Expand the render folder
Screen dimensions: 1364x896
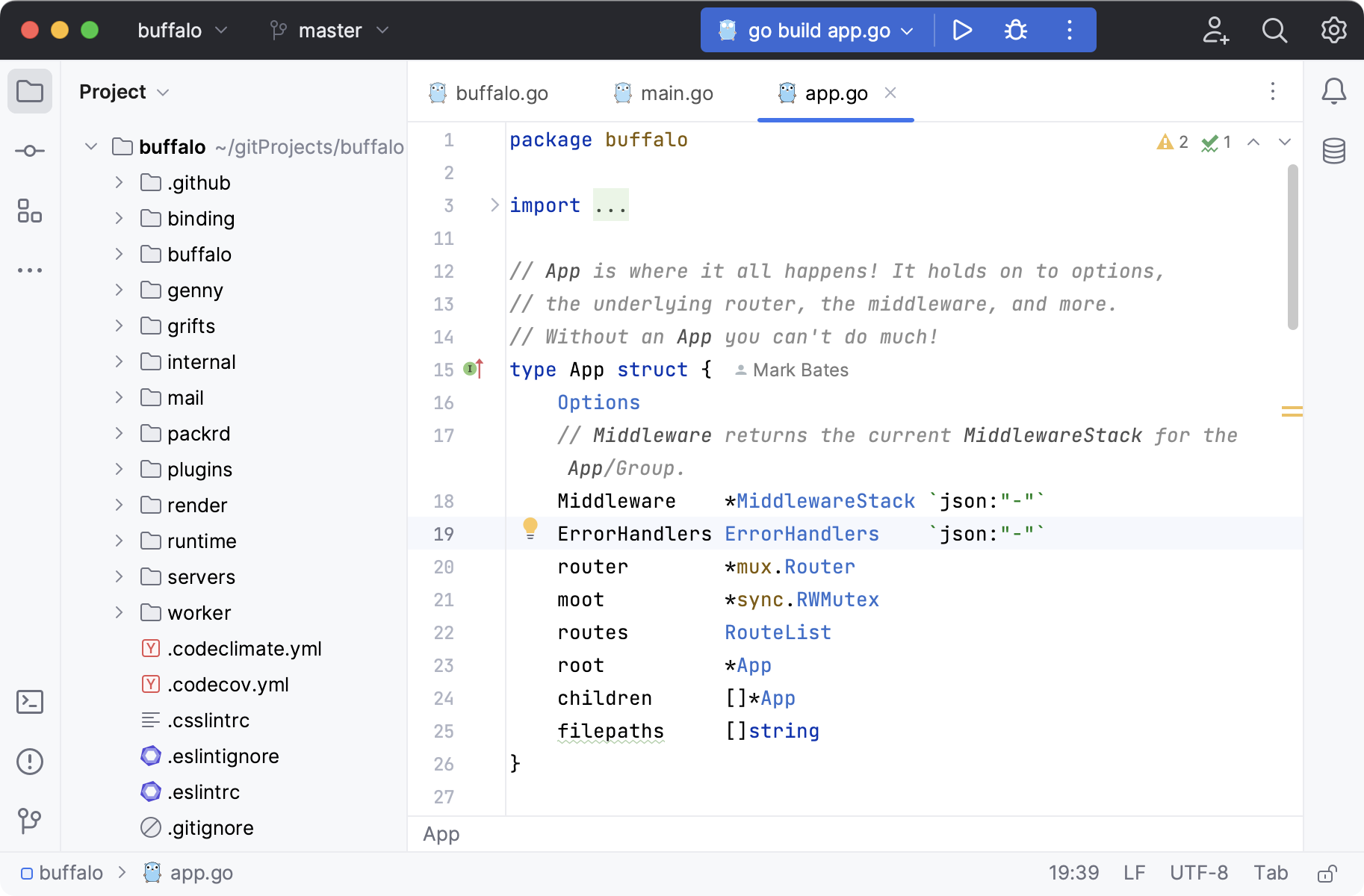[119, 505]
